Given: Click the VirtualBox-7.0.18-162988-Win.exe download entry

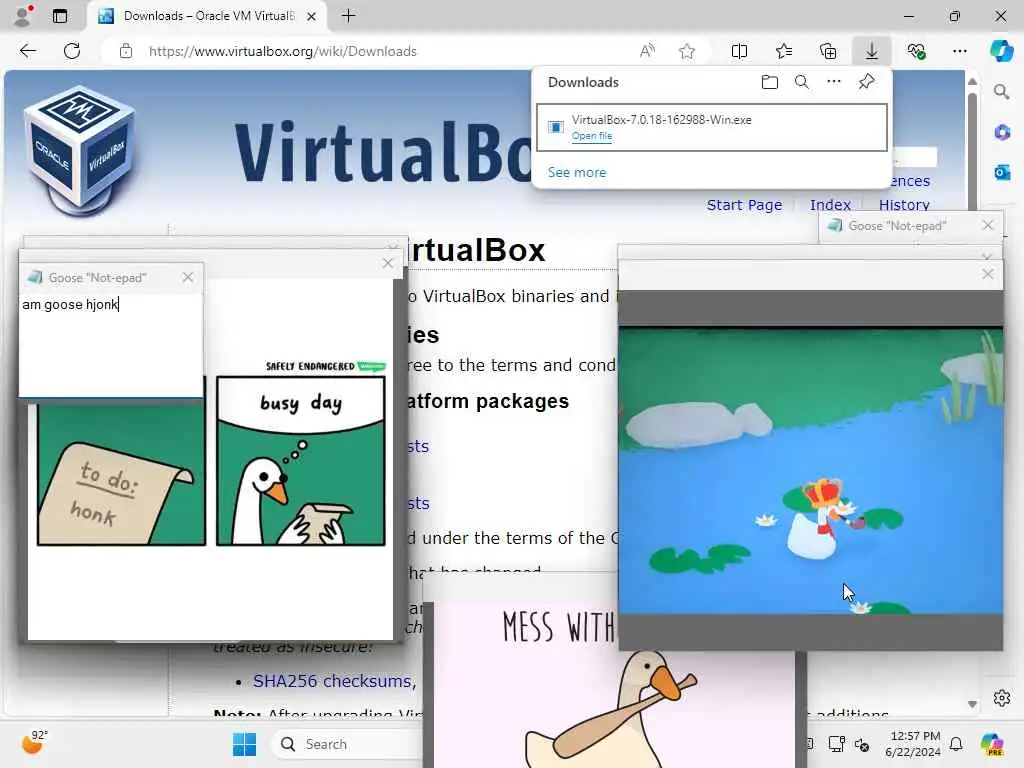Looking at the screenshot, I should (x=711, y=127).
